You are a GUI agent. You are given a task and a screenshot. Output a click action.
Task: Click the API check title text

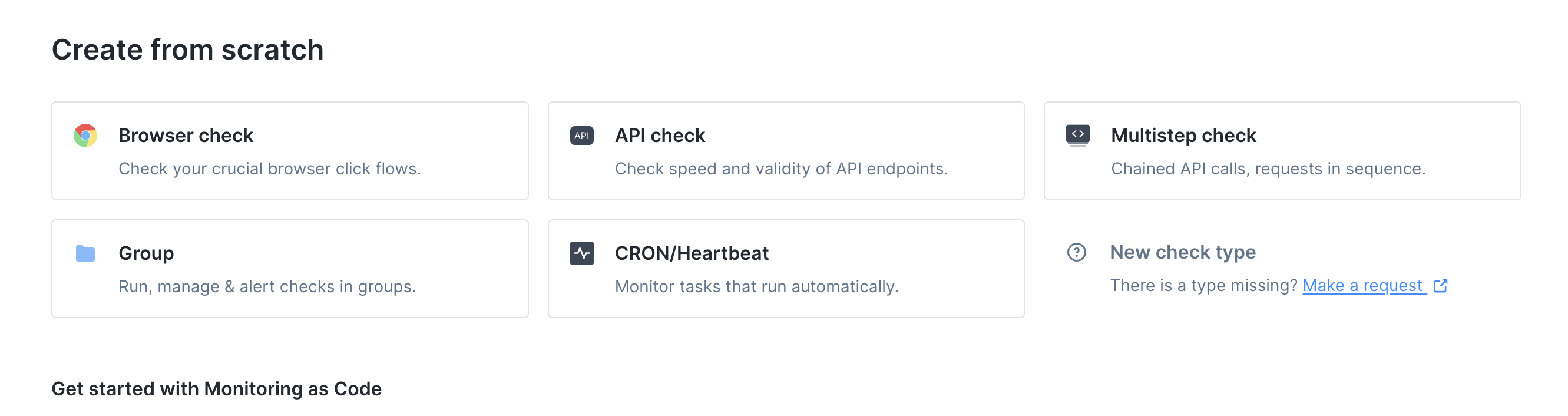pos(660,135)
